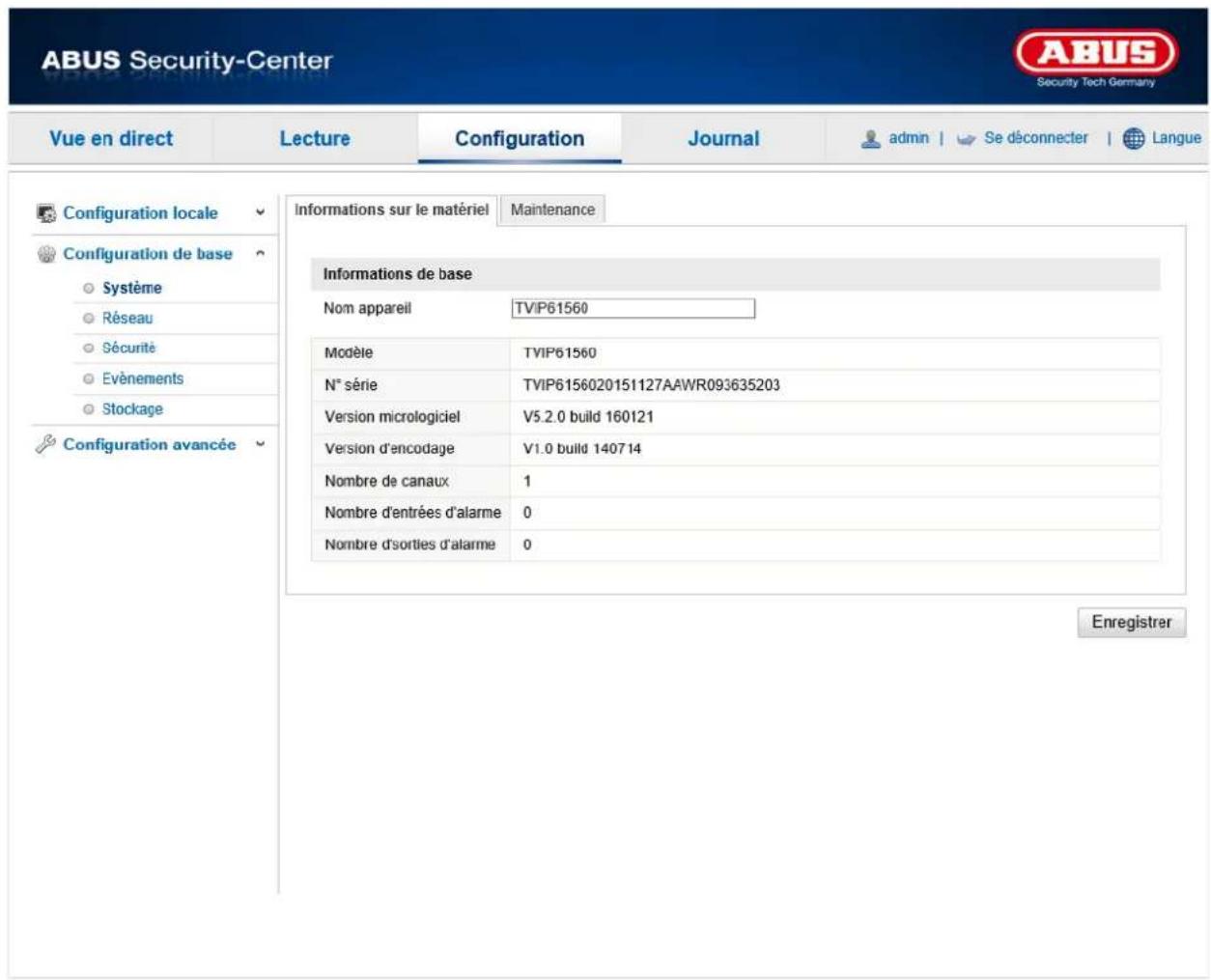1211x980 pixels.
Task: Select Sécurité in the sidebar
Action: (x=128, y=348)
